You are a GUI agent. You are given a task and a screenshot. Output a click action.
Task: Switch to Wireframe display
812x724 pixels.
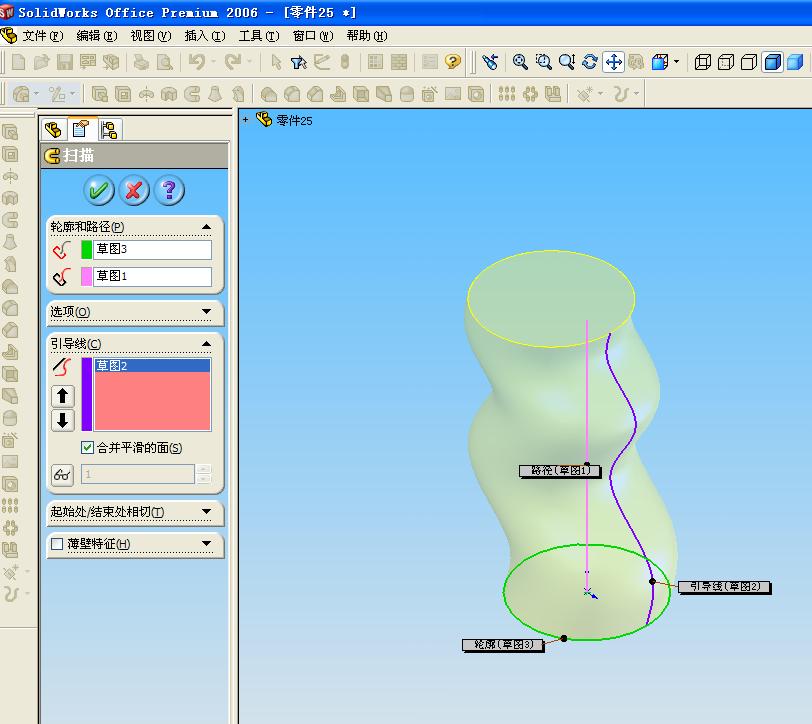click(703, 62)
